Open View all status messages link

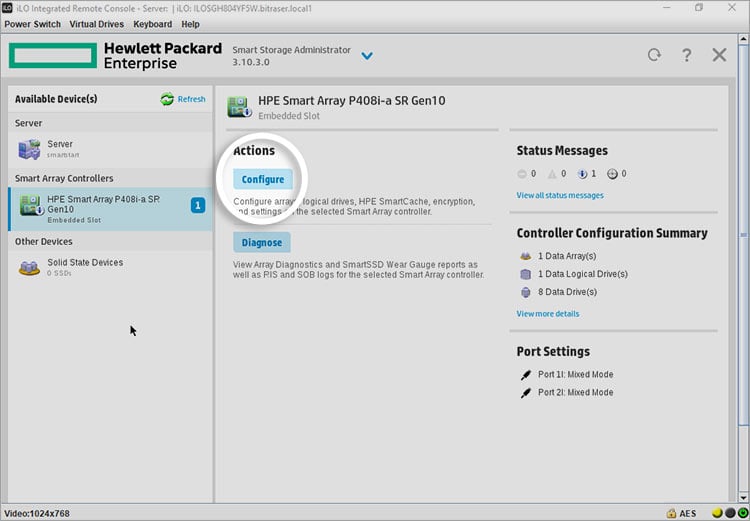pos(560,195)
